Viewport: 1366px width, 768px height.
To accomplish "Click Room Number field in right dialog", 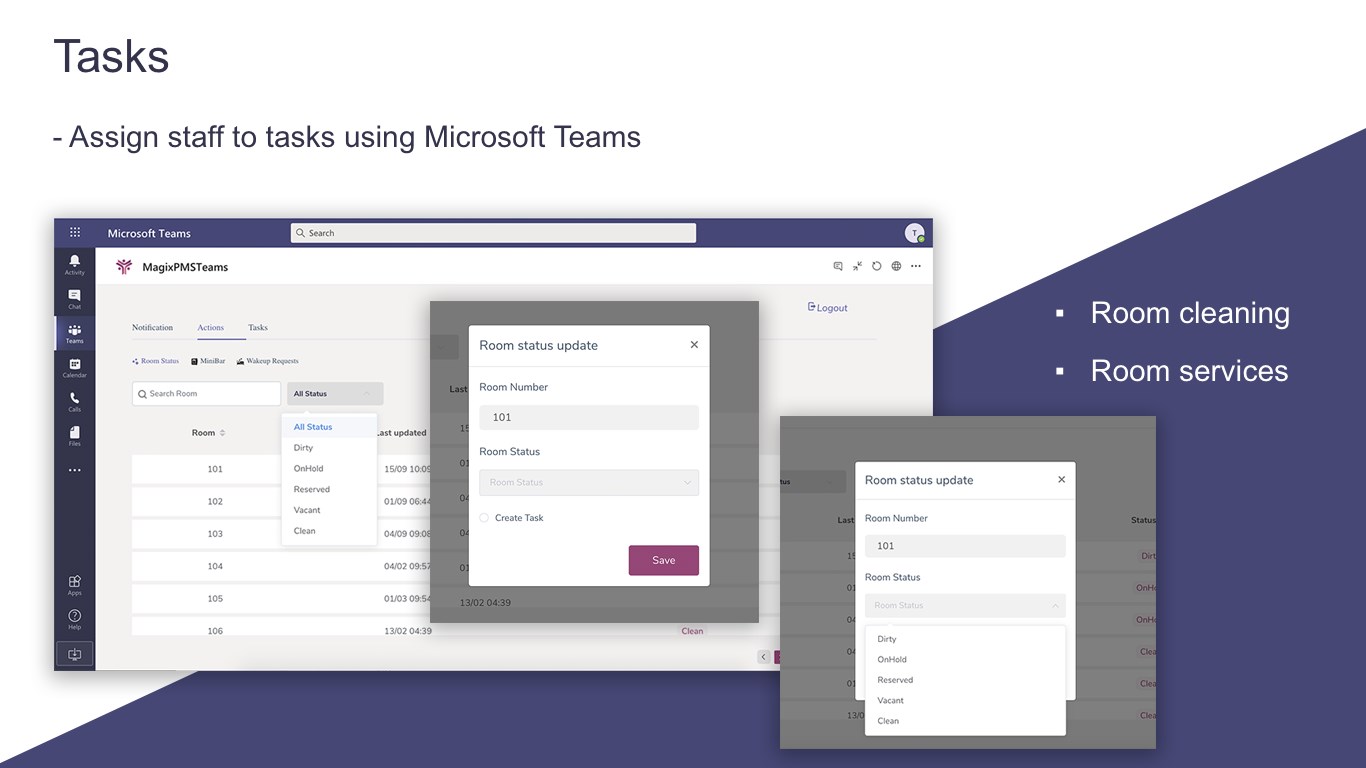I will pyautogui.click(x=965, y=546).
